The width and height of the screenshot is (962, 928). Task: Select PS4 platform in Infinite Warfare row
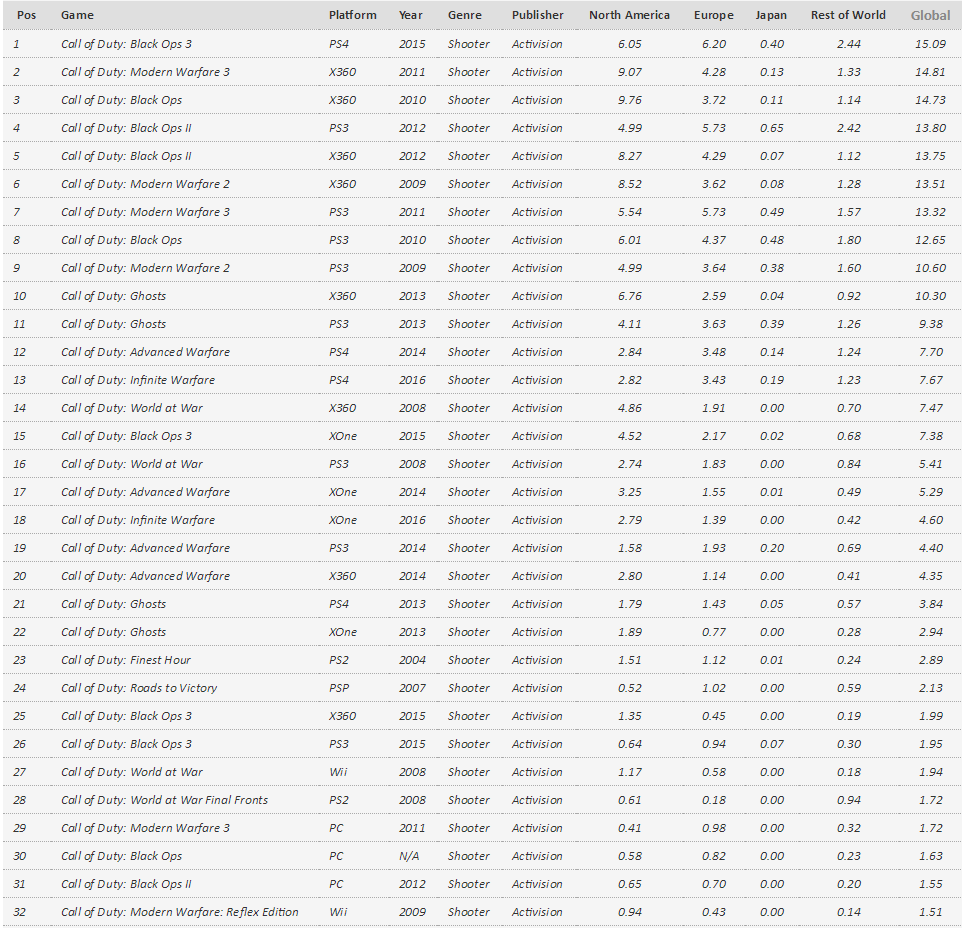[x=339, y=380]
